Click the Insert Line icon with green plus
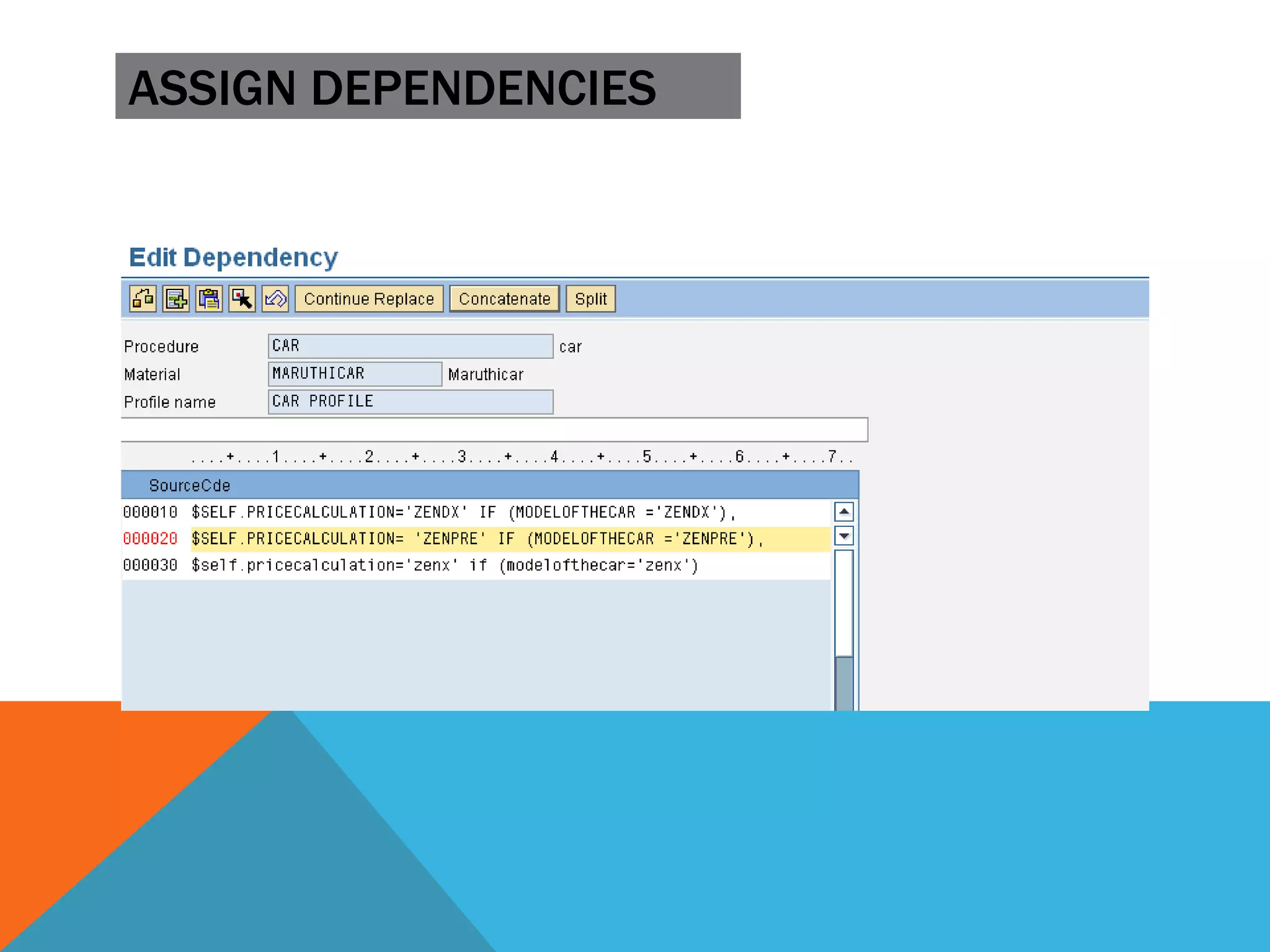 tap(176, 299)
